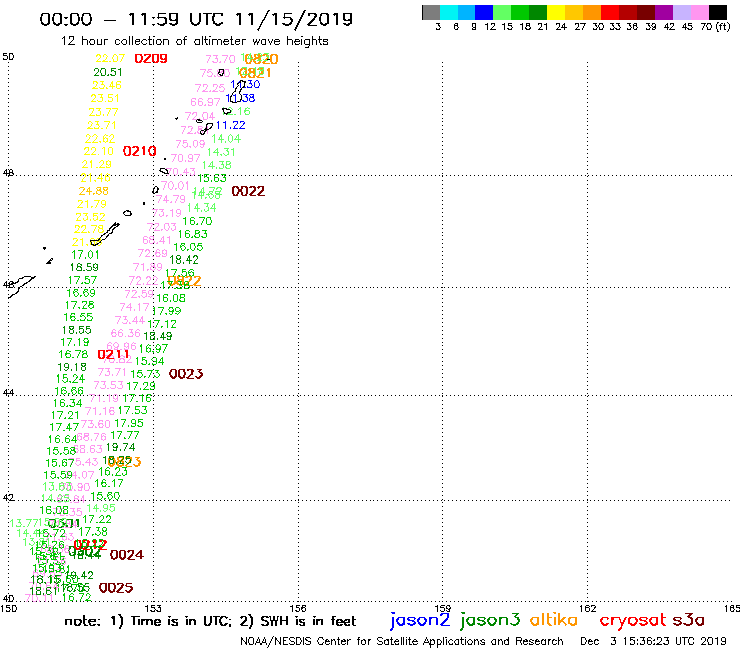The height and width of the screenshot is (650, 740).
Task: Click the cyan 6 ft legend swatch
Action: (449, 13)
